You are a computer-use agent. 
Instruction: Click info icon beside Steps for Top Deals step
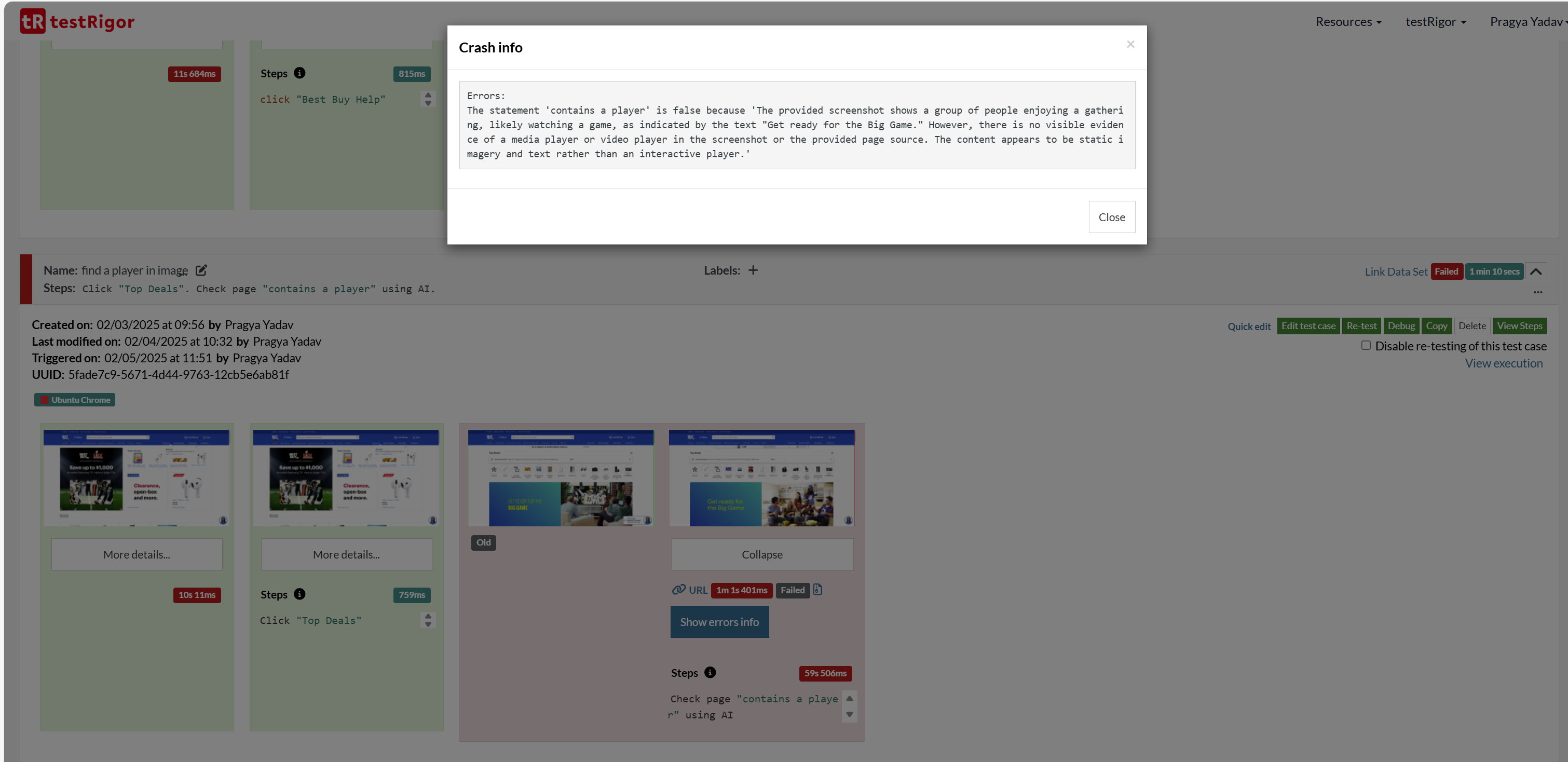pos(299,594)
